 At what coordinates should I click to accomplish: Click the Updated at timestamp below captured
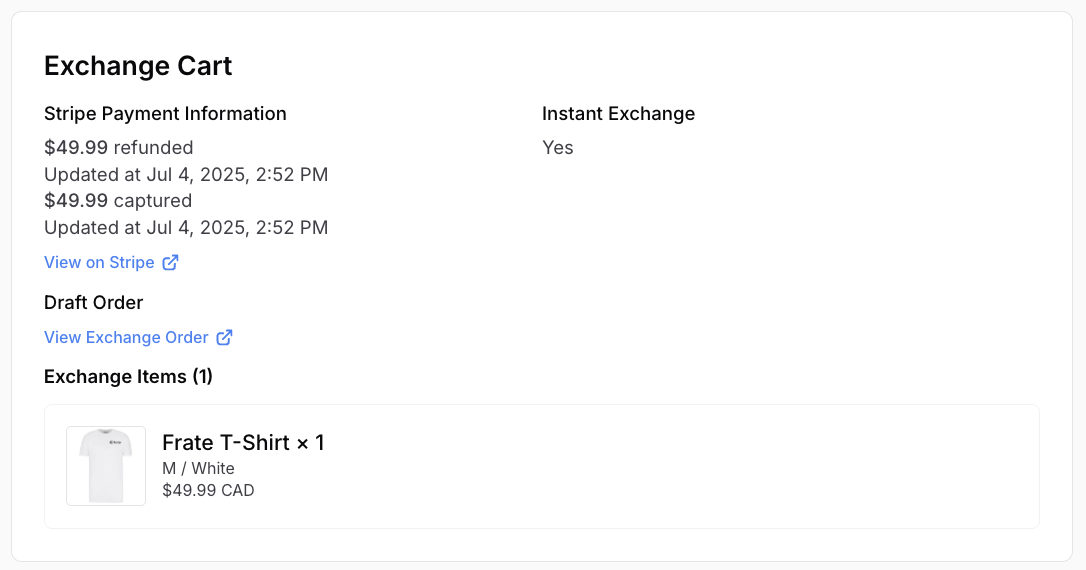(186, 228)
